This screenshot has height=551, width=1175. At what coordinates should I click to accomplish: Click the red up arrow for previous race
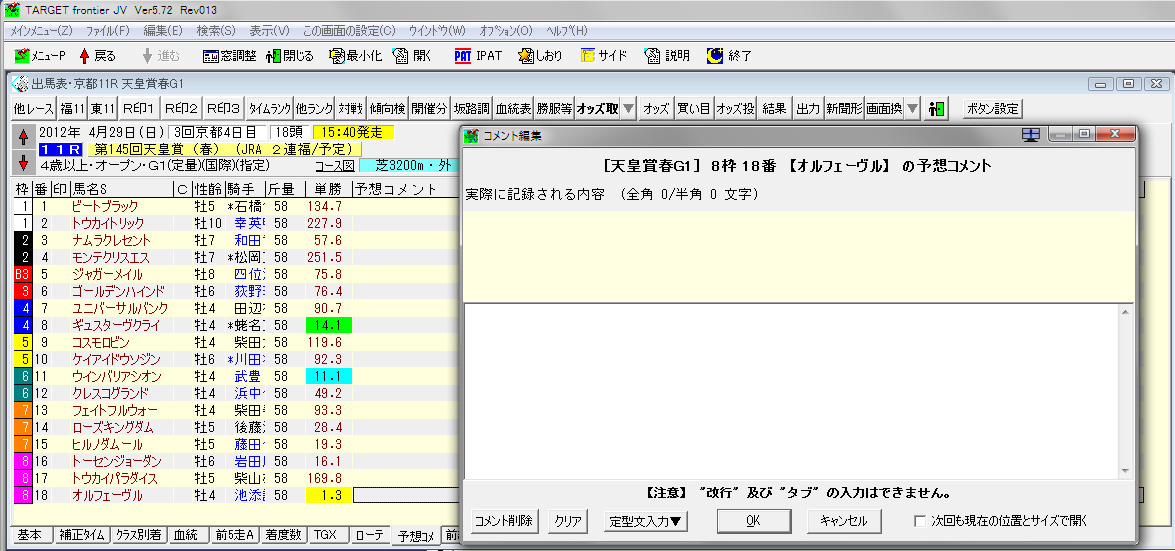(x=24, y=136)
